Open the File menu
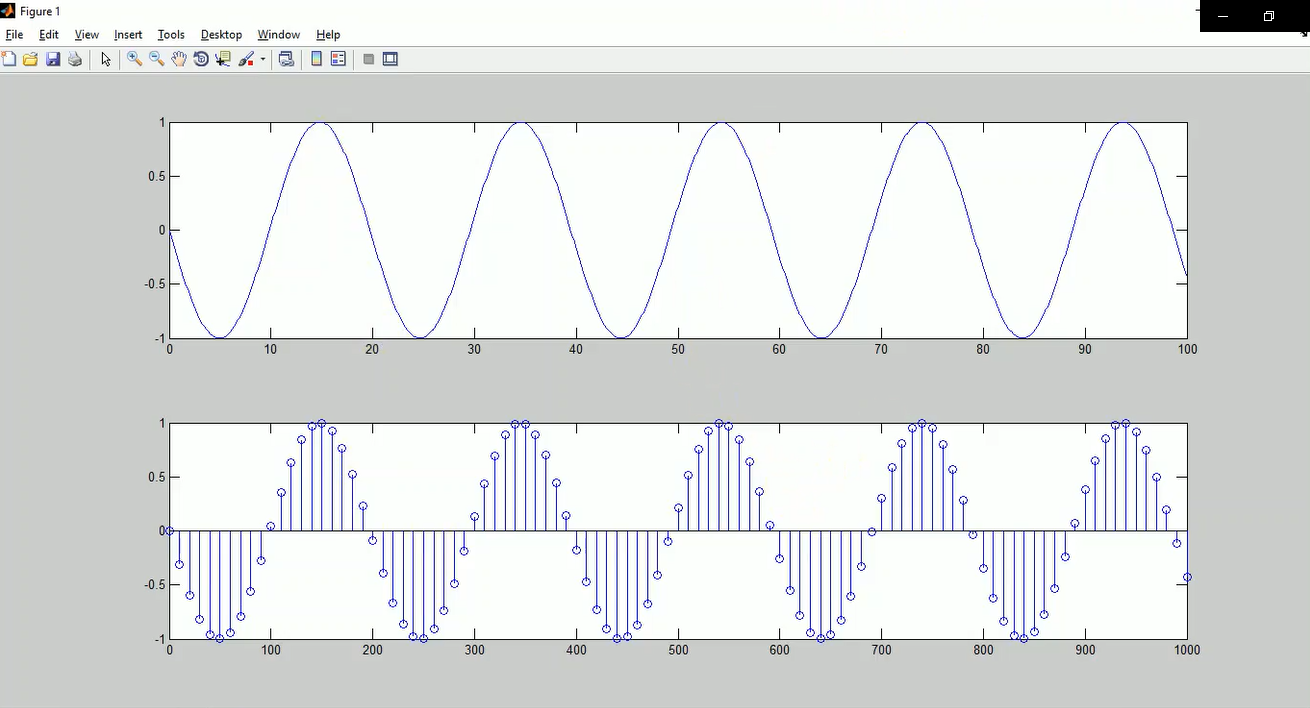 [x=14, y=35]
